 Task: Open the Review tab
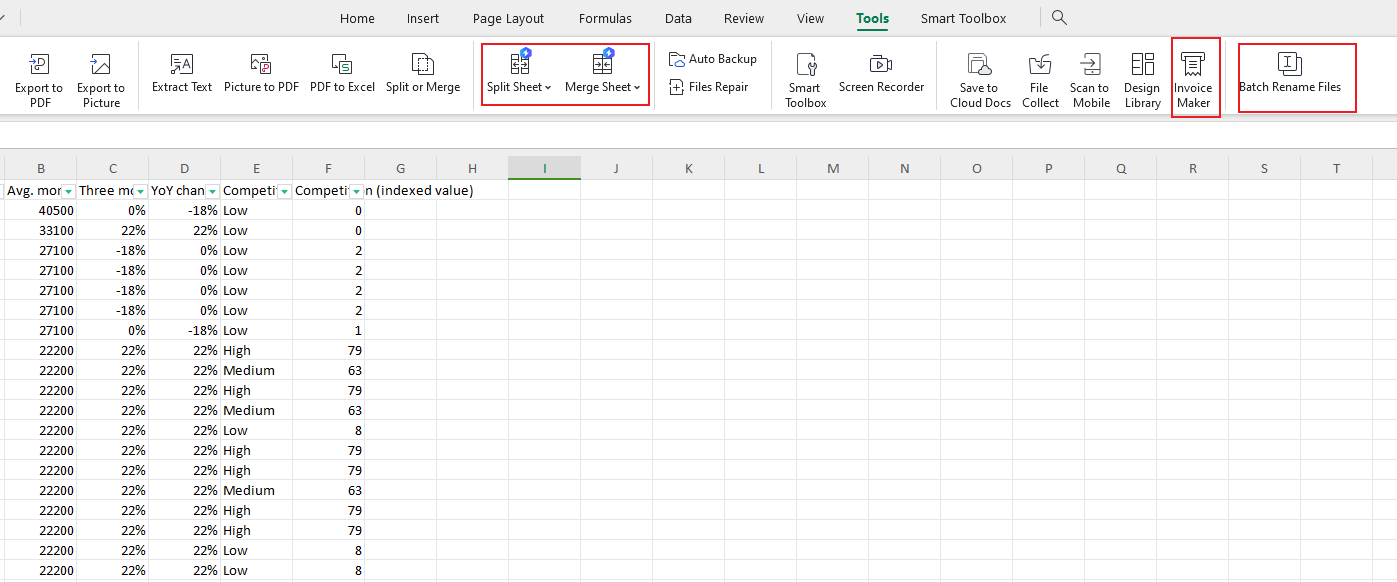pos(744,19)
